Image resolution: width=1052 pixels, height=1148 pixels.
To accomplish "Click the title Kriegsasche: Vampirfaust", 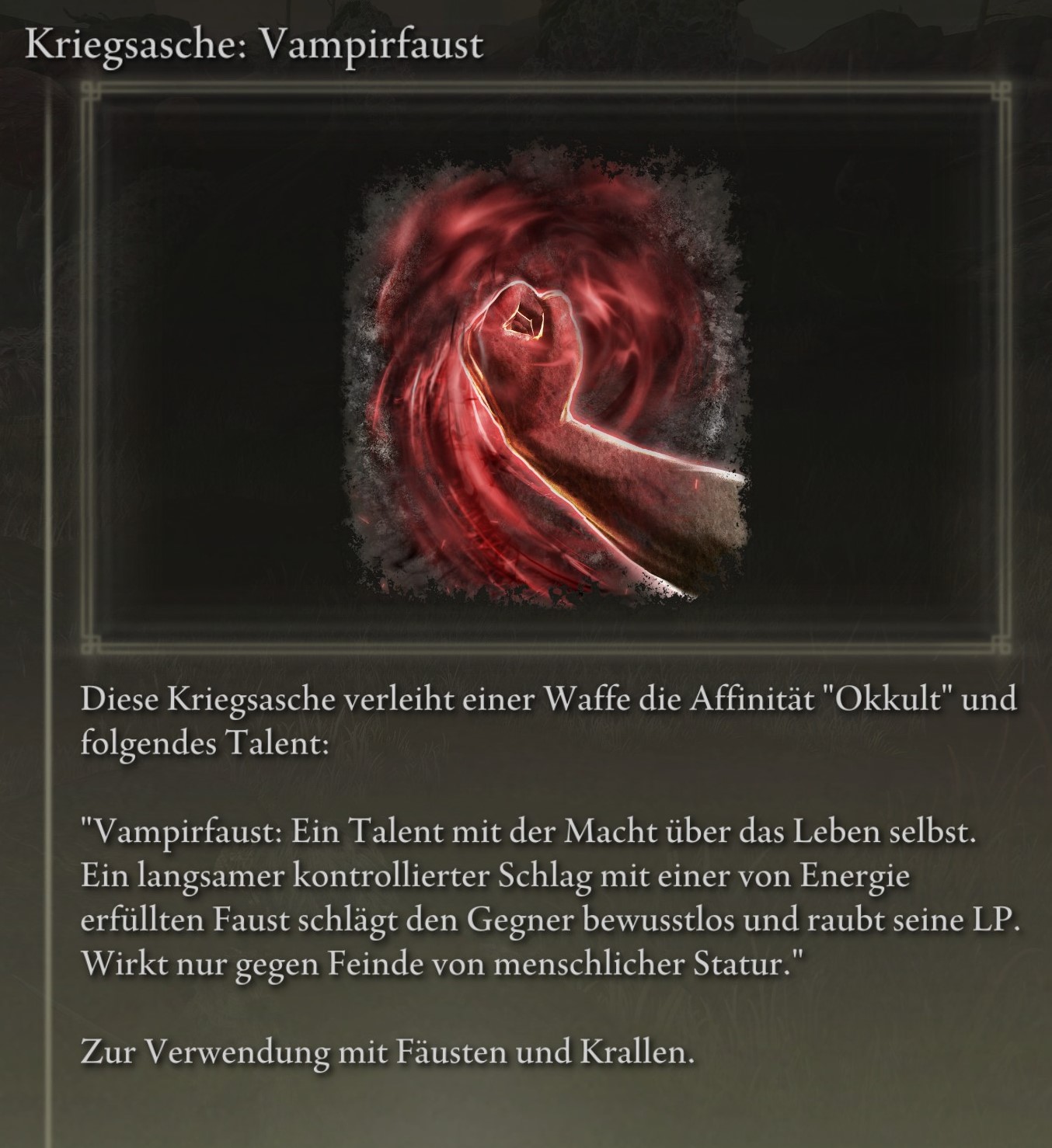I will (x=254, y=46).
